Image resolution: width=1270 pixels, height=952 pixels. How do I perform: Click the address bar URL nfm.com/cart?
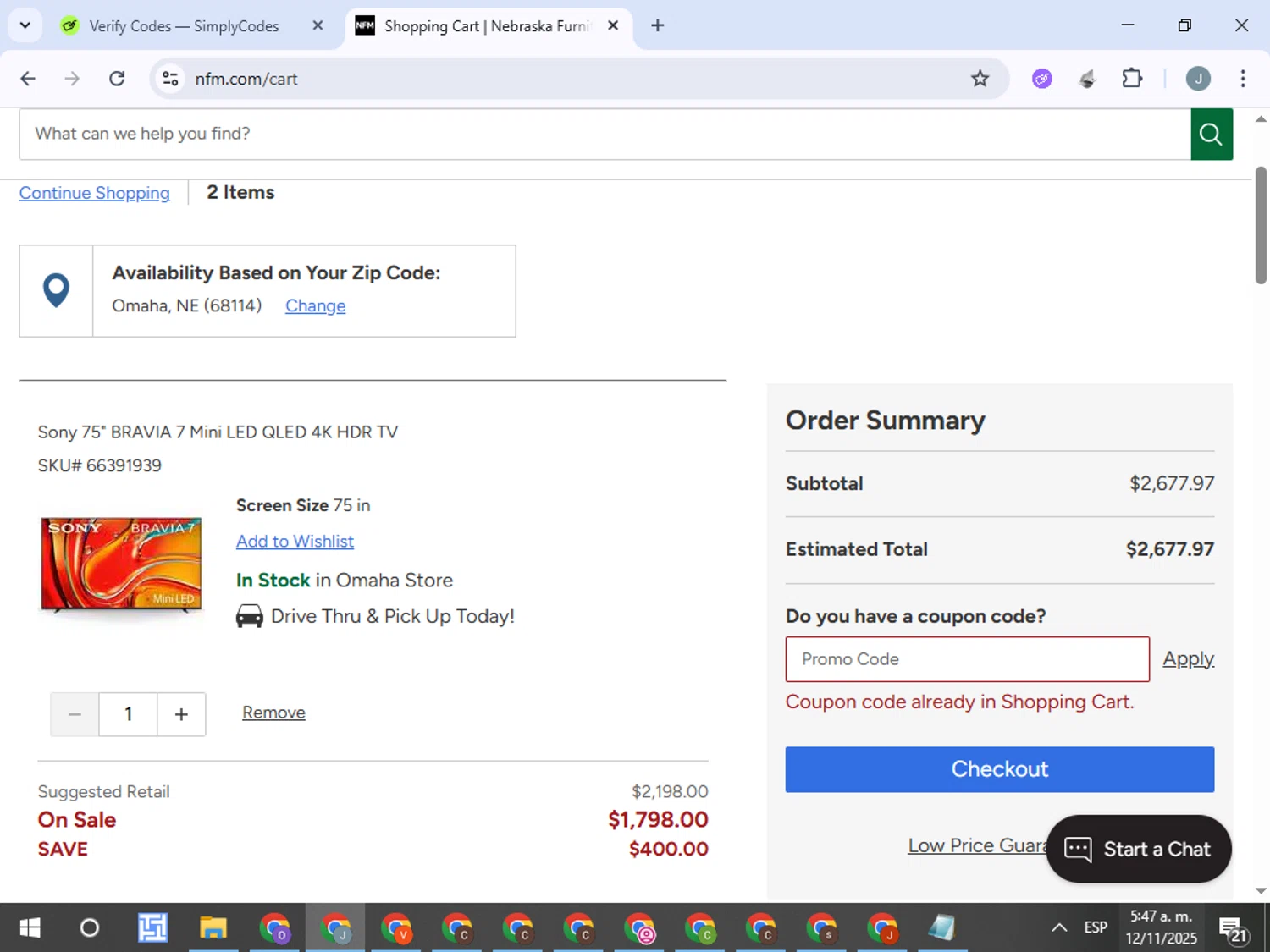tap(246, 79)
